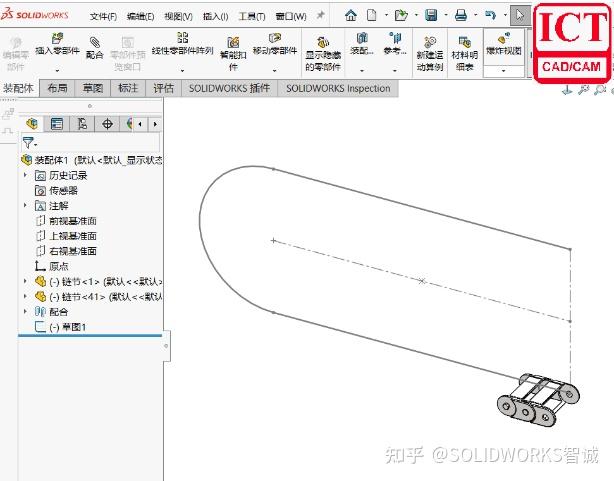Open the 编辑(E) menu

pos(141,16)
